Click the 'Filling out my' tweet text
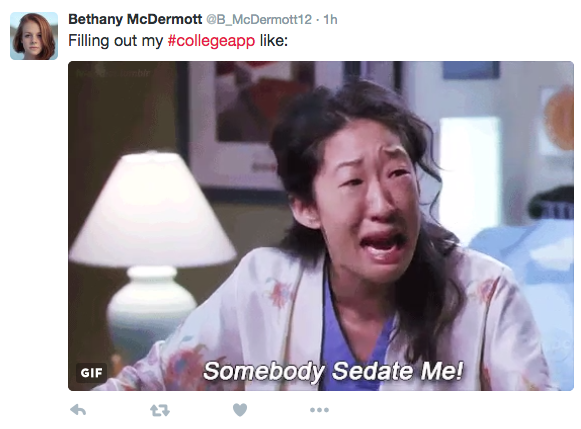581x429 pixels. (115, 41)
